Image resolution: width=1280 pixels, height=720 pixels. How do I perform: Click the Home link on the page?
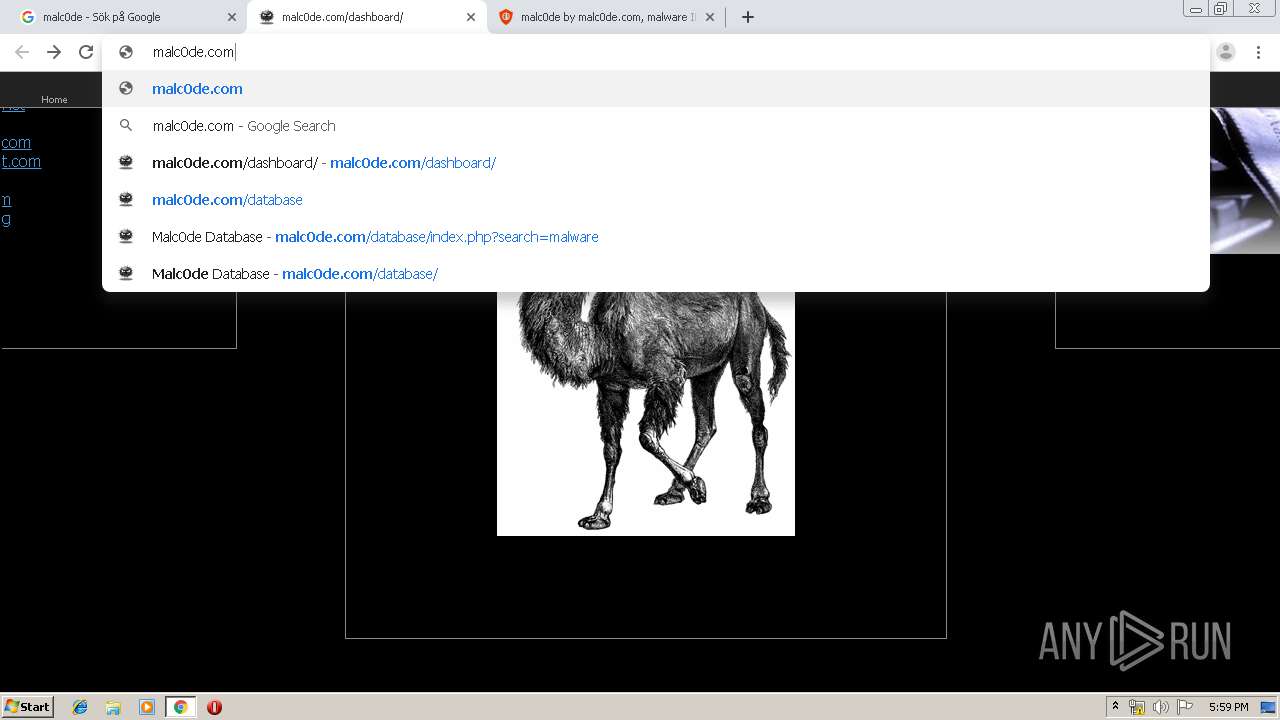[x=54, y=99]
